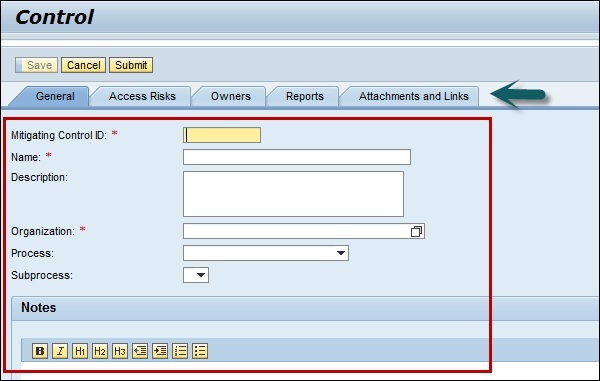This screenshot has height=381, width=600.
Task: Insert numbered list in Notes
Action: [x=180, y=351]
